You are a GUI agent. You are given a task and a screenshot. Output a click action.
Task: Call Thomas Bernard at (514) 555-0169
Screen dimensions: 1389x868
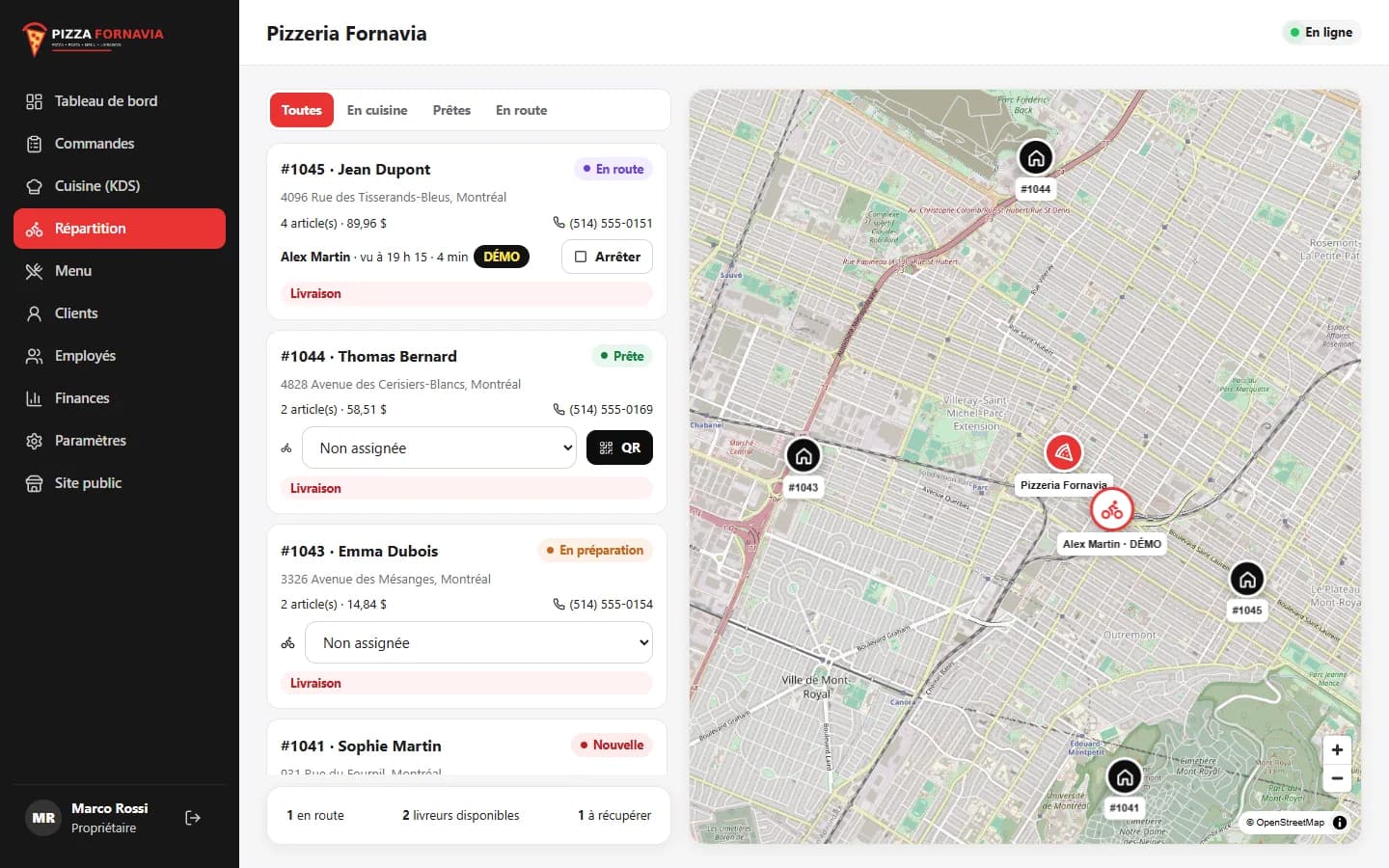click(x=603, y=409)
